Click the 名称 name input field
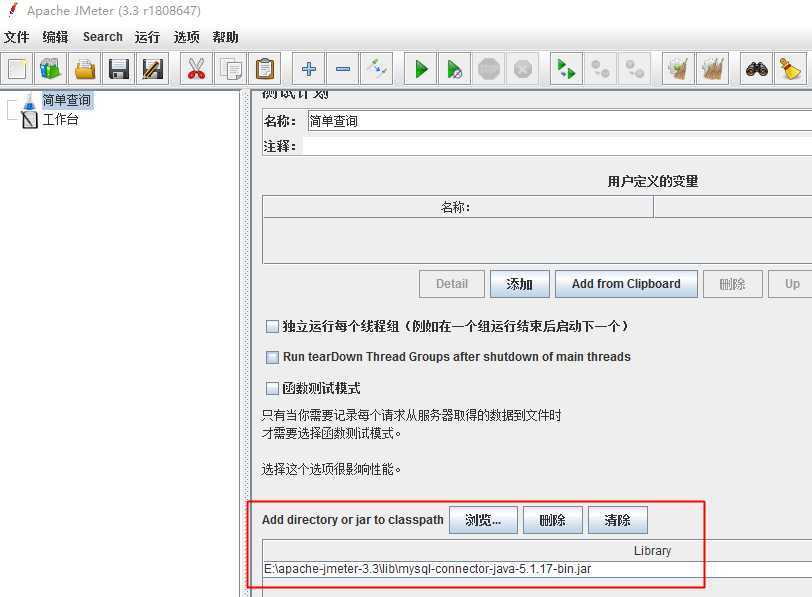Viewport: 812px width, 597px height. [560, 121]
